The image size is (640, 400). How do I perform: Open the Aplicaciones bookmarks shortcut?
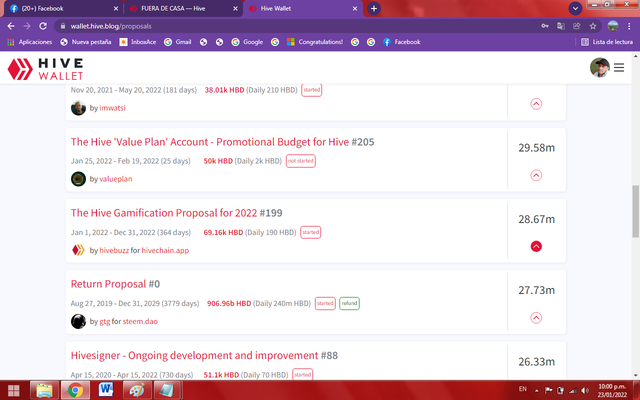(x=30, y=42)
